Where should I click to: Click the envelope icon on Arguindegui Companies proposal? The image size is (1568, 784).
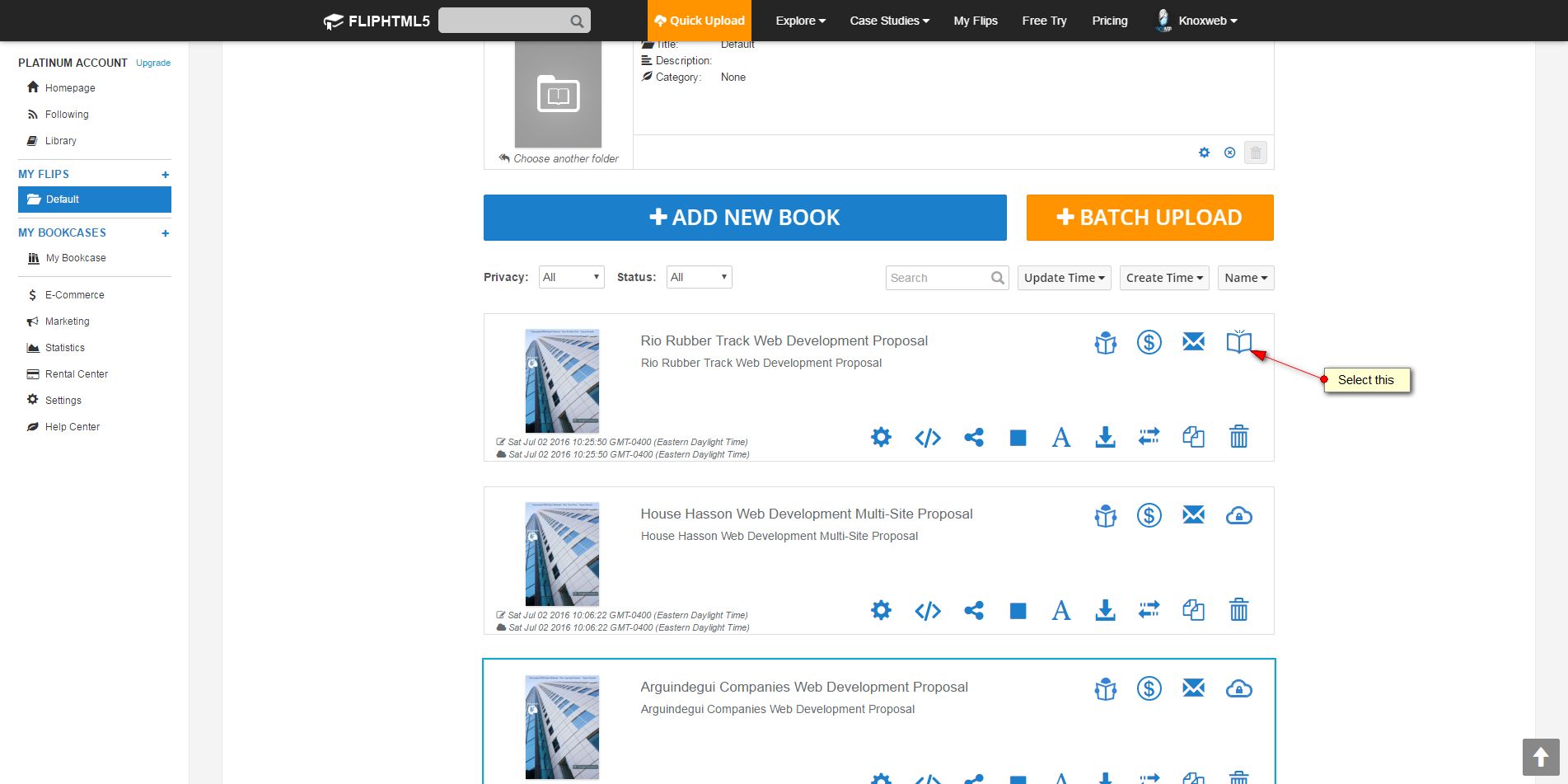pos(1193,688)
